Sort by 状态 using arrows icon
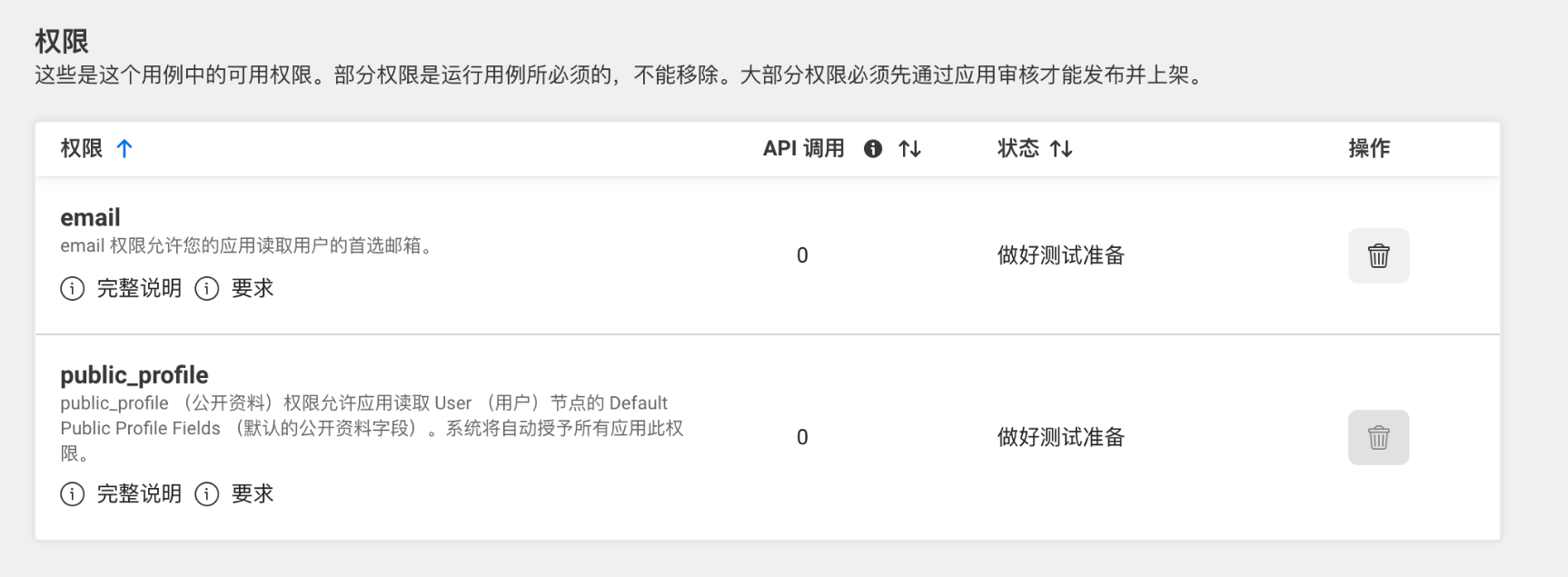 click(1061, 148)
